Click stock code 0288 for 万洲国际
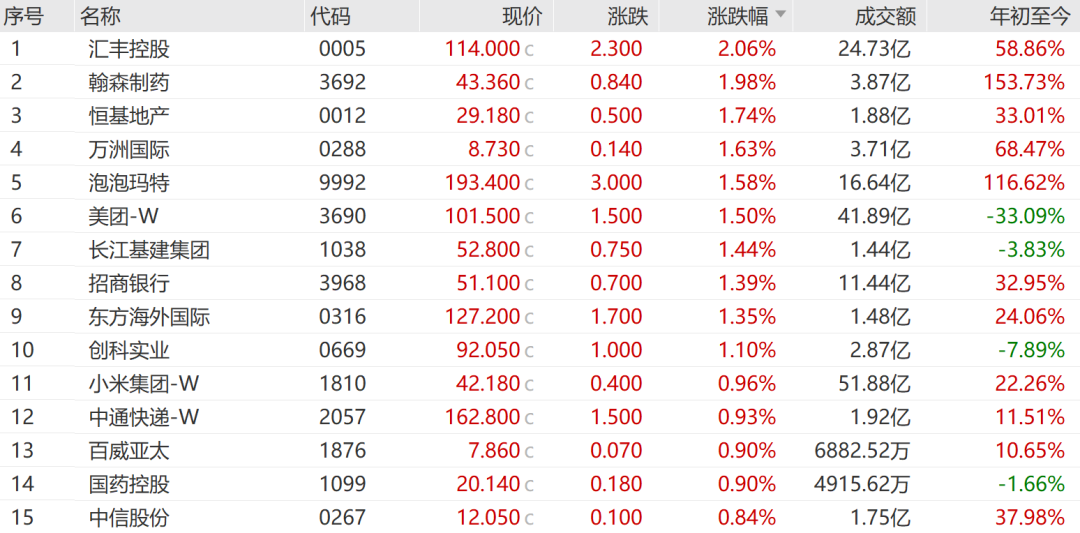The width and height of the screenshot is (1080, 533). [x=343, y=149]
